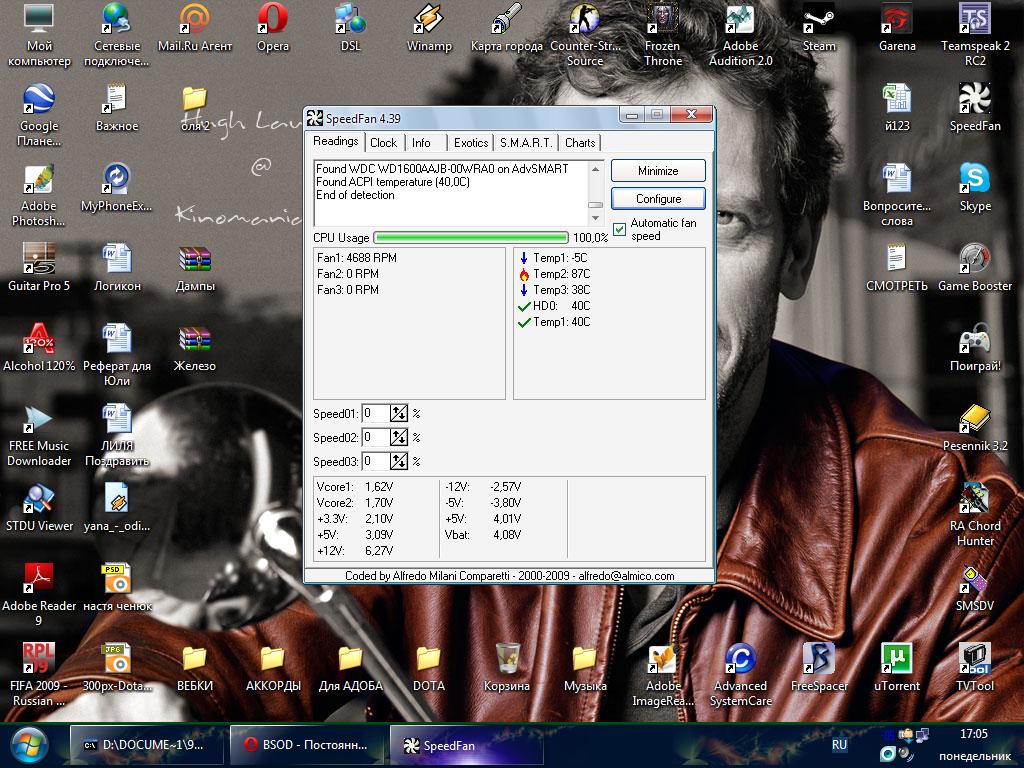1024x768 pixels.
Task: Click the CPU Usage progress bar
Action: [470, 238]
